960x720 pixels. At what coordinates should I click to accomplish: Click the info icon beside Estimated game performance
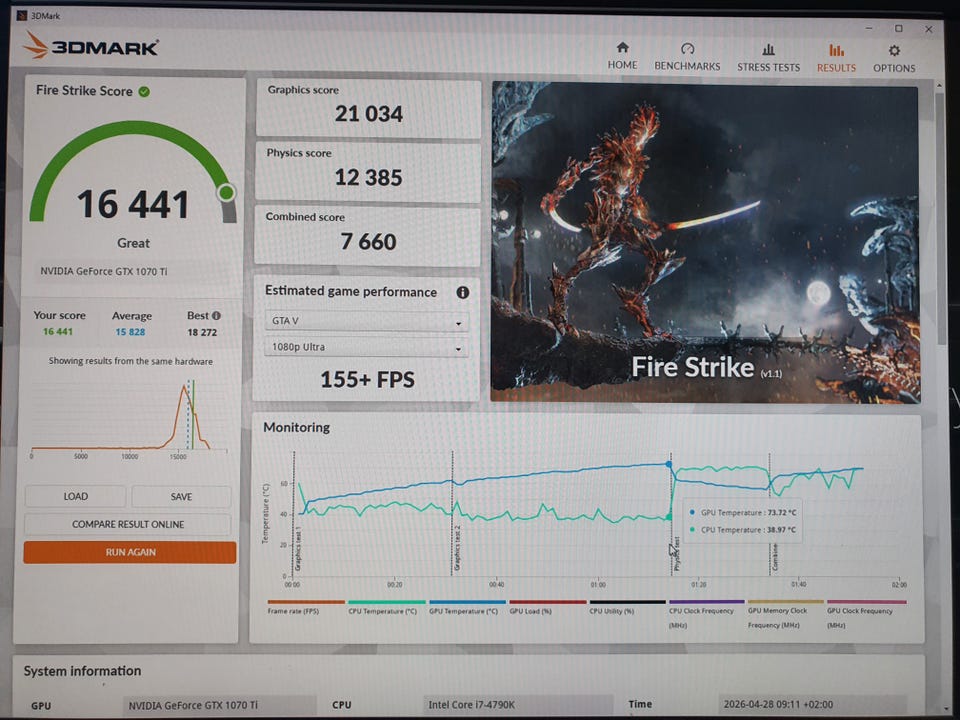click(462, 293)
